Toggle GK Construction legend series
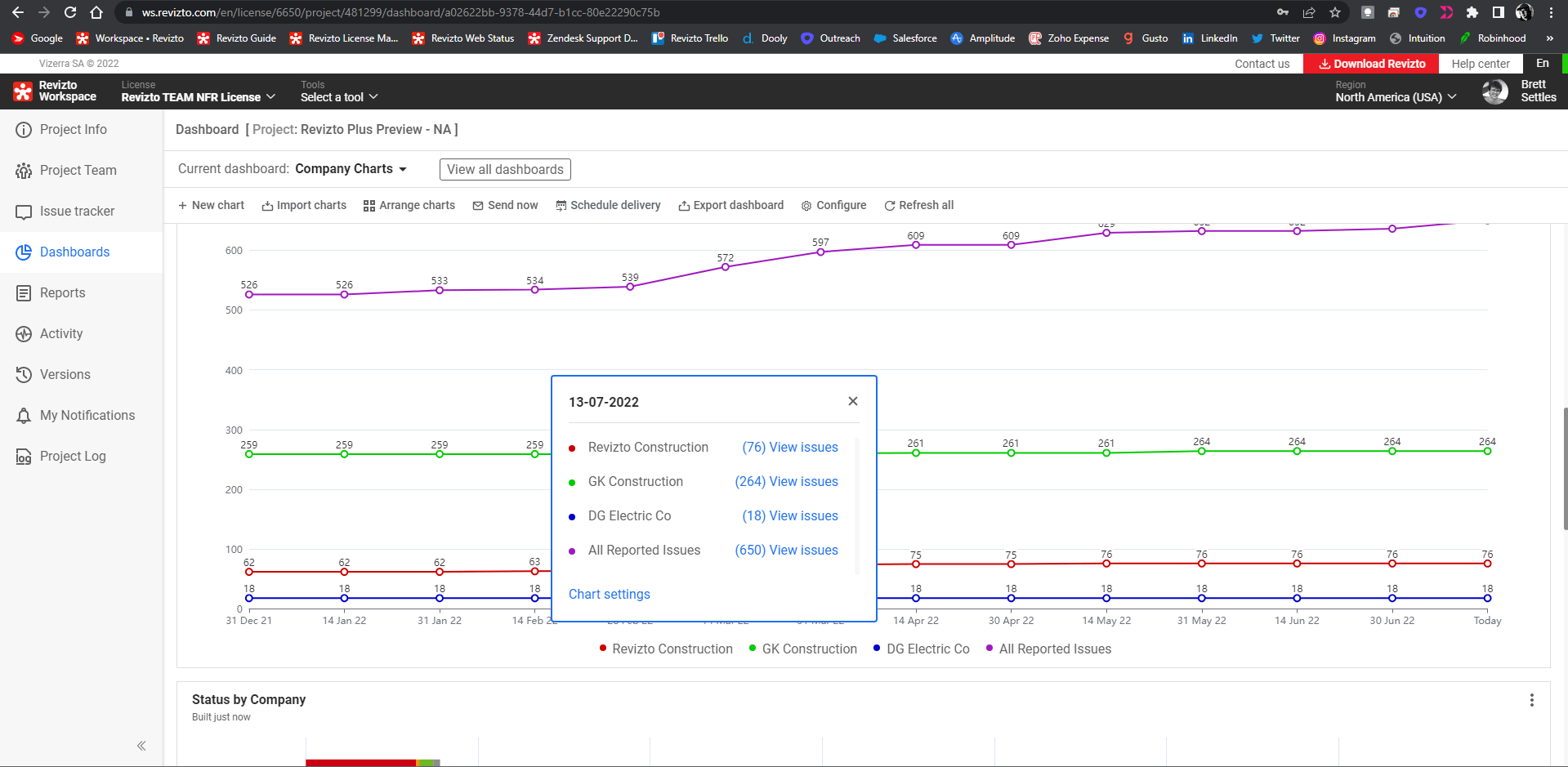 [x=802, y=649]
